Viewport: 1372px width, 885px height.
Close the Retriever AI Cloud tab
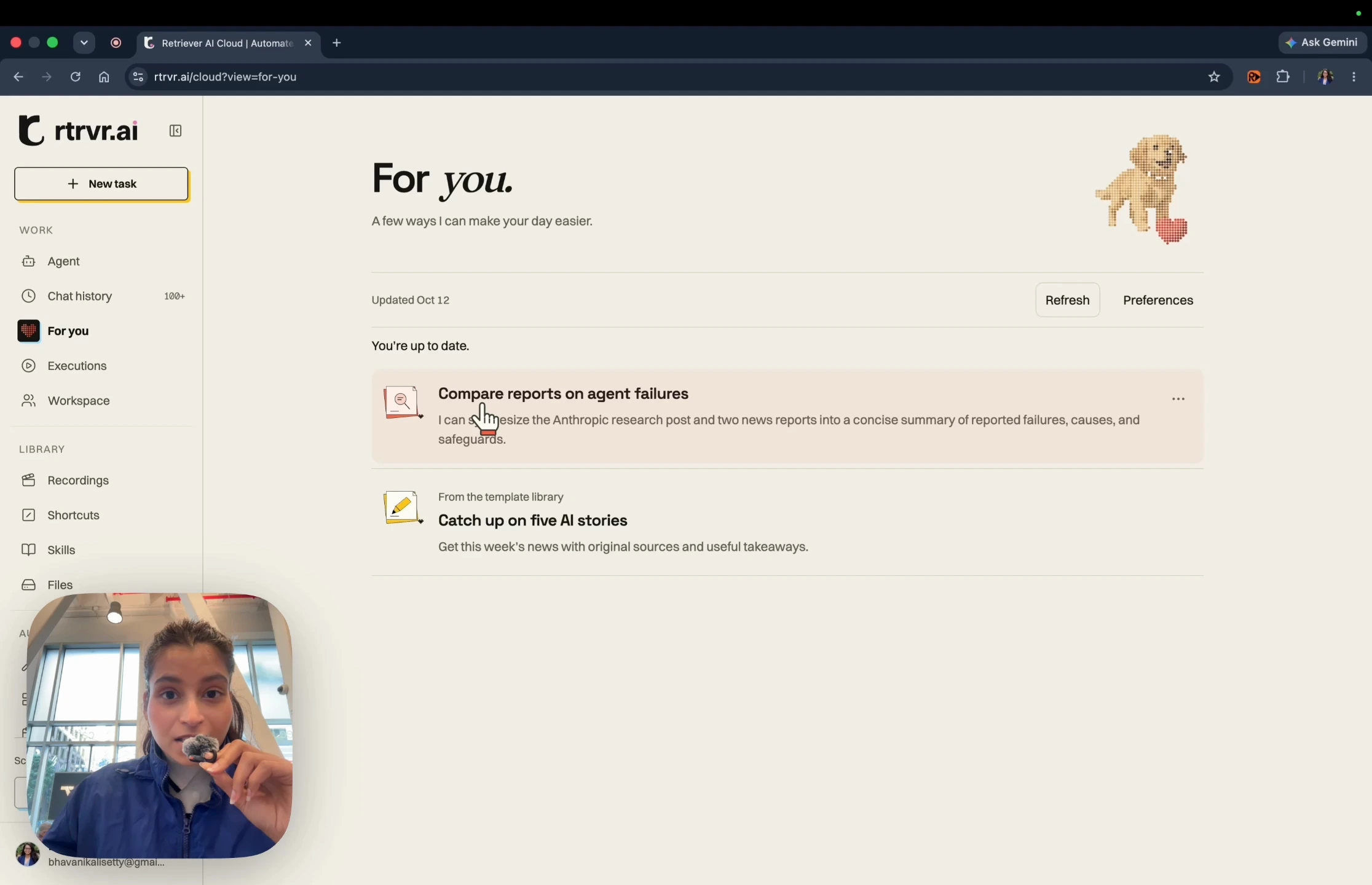(x=309, y=43)
